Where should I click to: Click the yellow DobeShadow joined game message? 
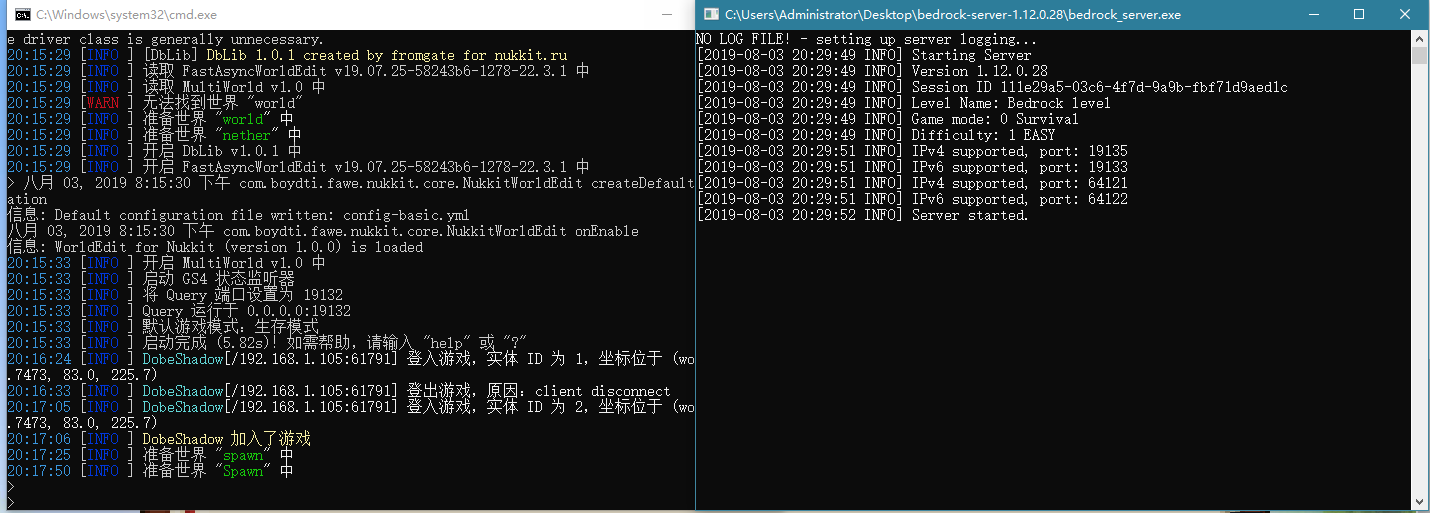[226, 439]
